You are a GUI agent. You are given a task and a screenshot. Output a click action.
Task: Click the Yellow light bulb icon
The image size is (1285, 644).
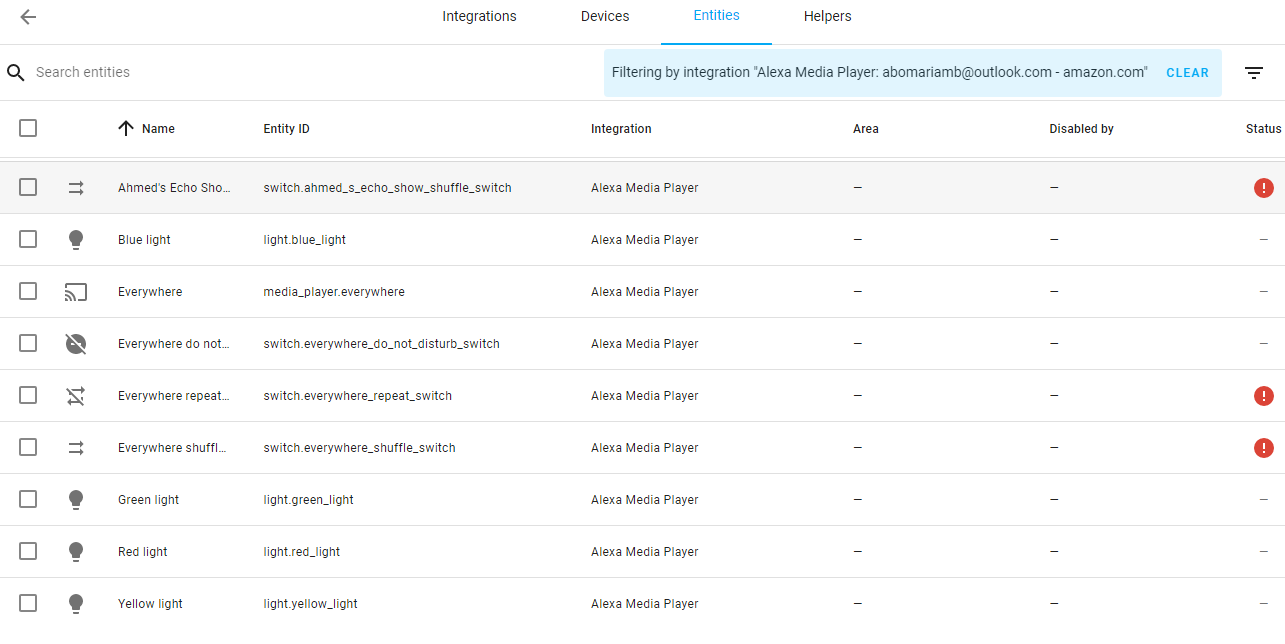76,604
